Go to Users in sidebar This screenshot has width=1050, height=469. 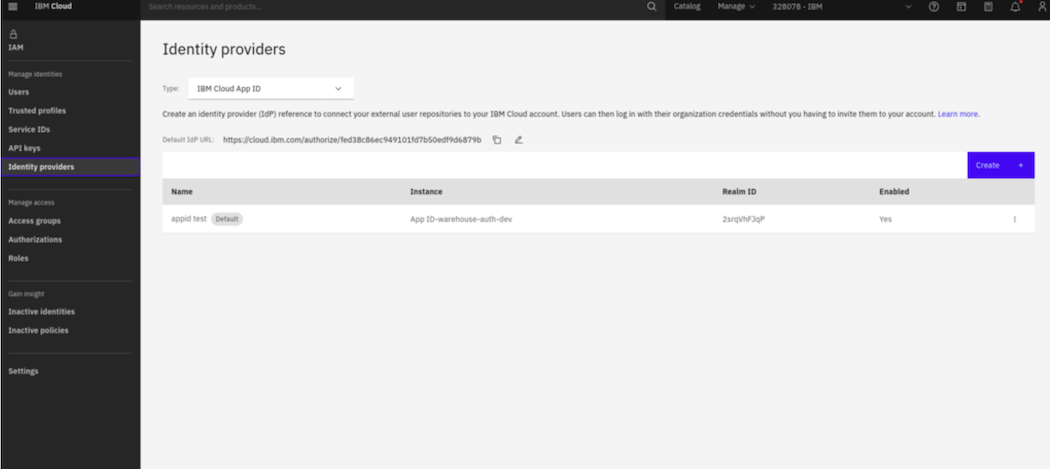19,92
